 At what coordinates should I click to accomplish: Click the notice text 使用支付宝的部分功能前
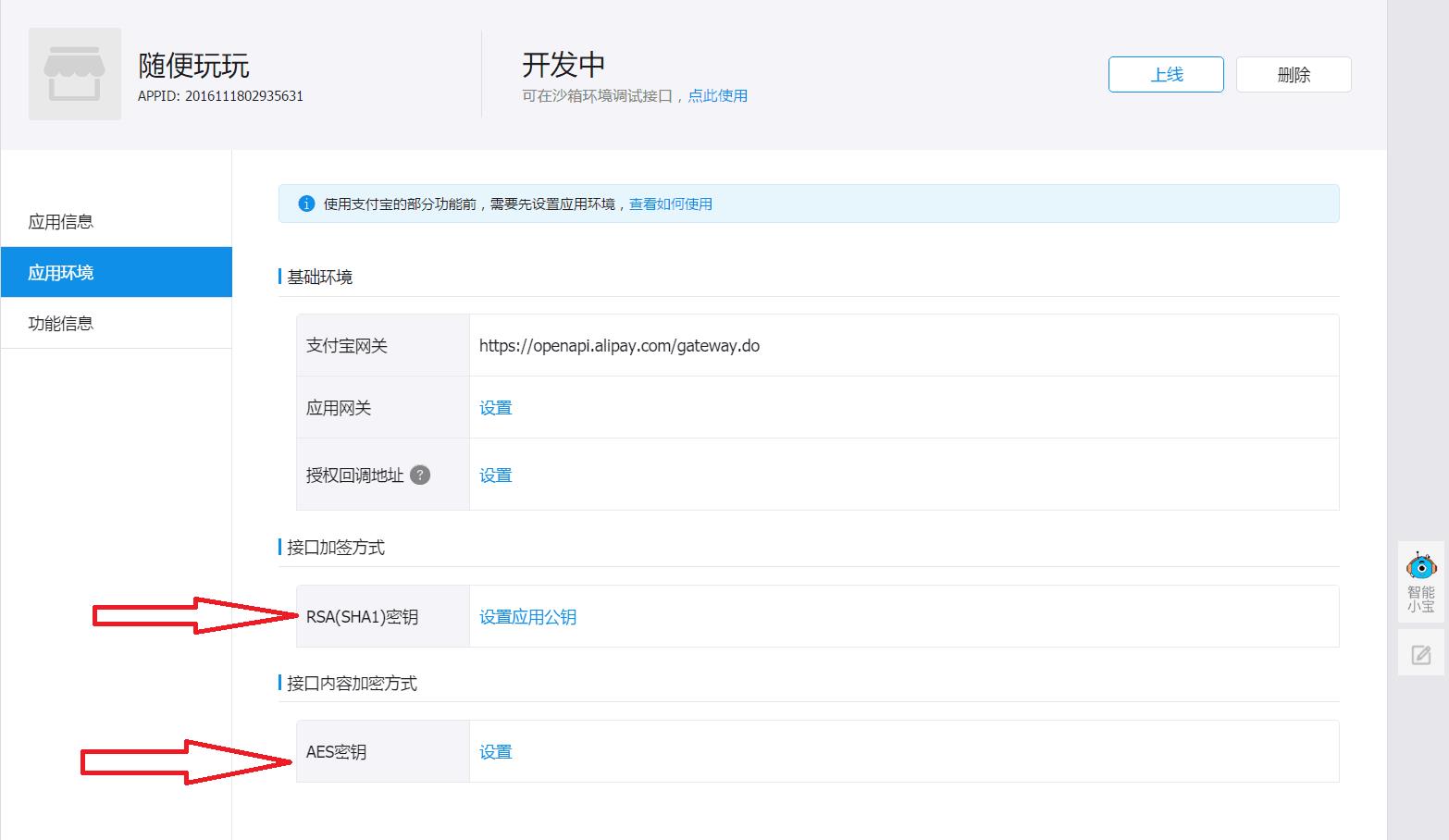(x=400, y=204)
